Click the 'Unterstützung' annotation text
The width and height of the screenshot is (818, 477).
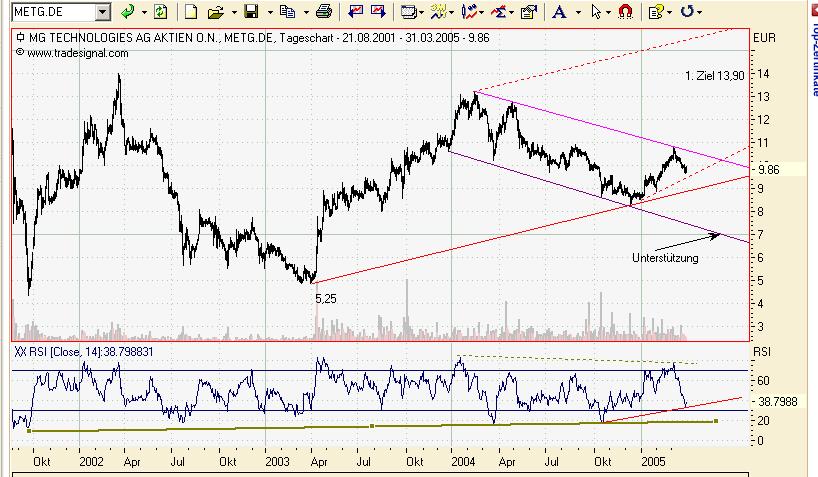coord(665,258)
